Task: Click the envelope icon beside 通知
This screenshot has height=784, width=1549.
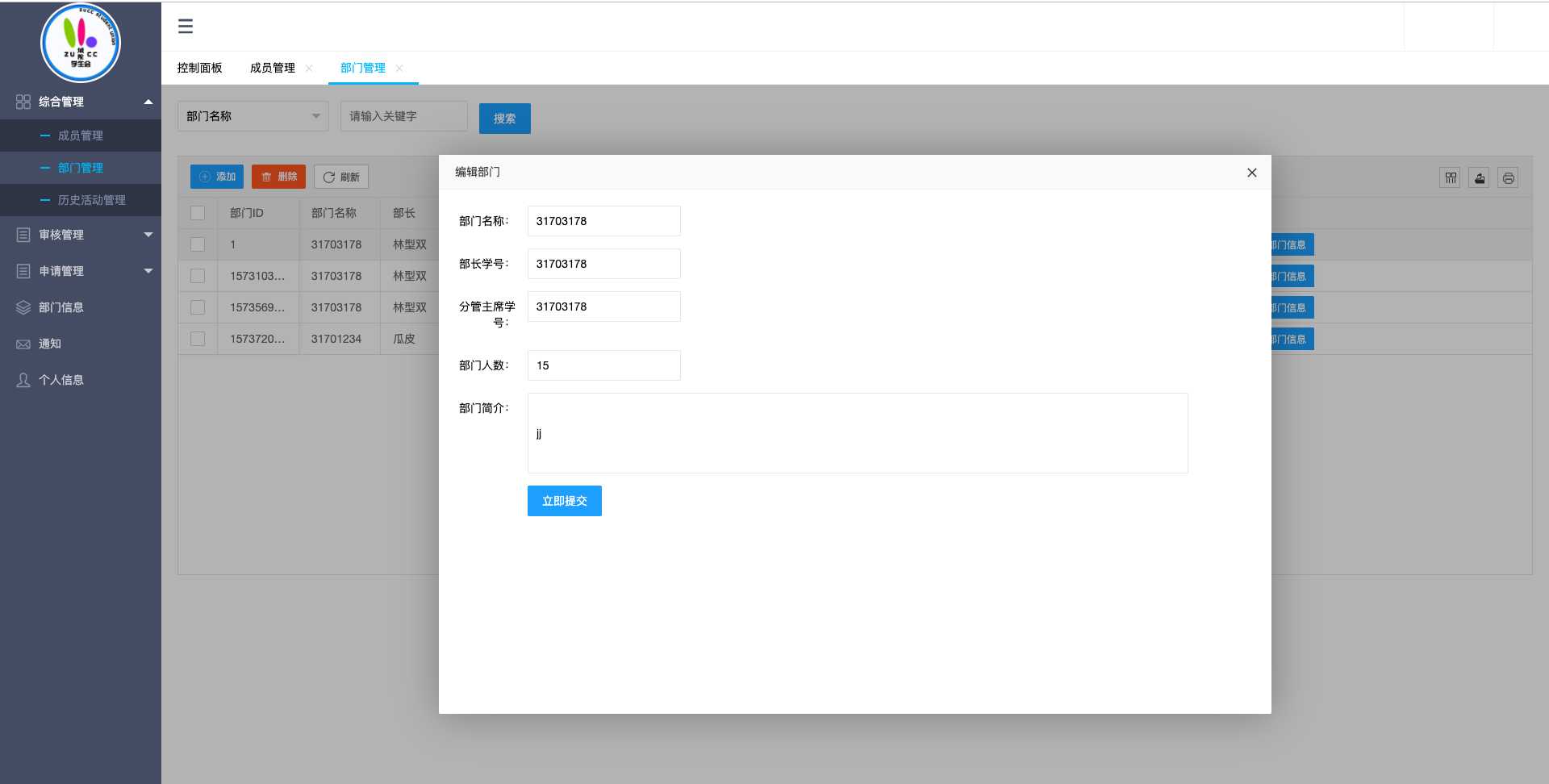Action: (23, 344)
